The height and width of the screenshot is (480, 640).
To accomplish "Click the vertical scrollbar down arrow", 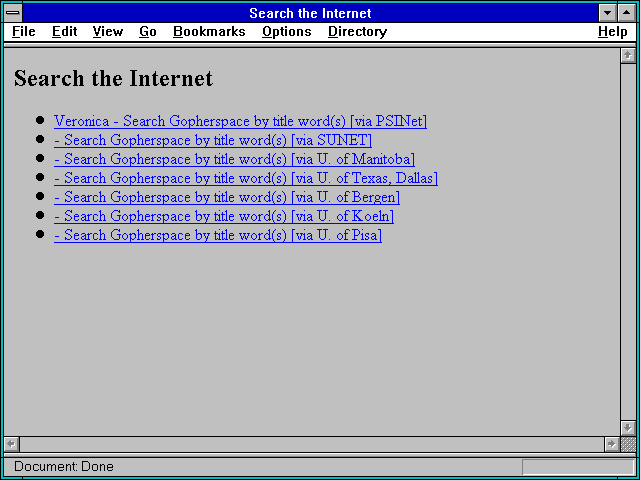I will 628,428.
